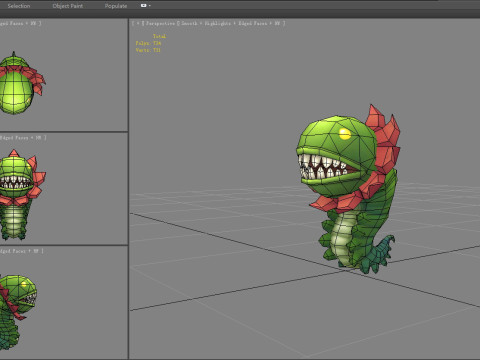Viewport: 480px width, 360px height.
Task: Click the Verts count statistic
Action: (148, 50)
